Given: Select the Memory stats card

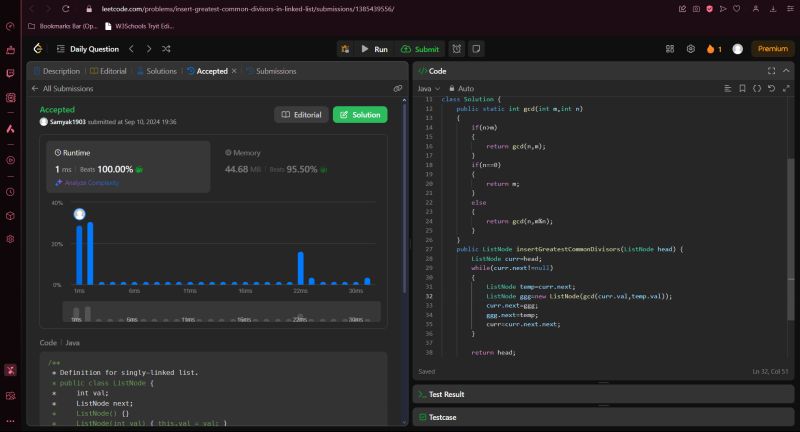Looking at the screenshot, I should point(300,167).
